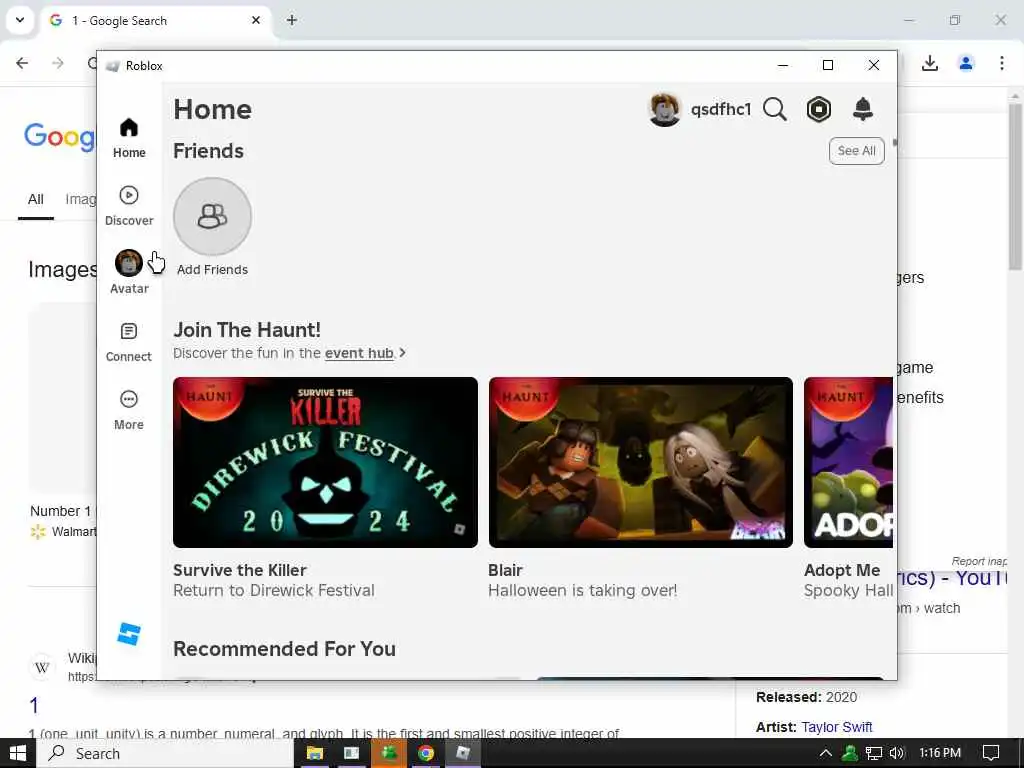Screen dimensions: 1024x768
Task: Click the Add Friends circle icon
Action: click(x=212, y=216)
